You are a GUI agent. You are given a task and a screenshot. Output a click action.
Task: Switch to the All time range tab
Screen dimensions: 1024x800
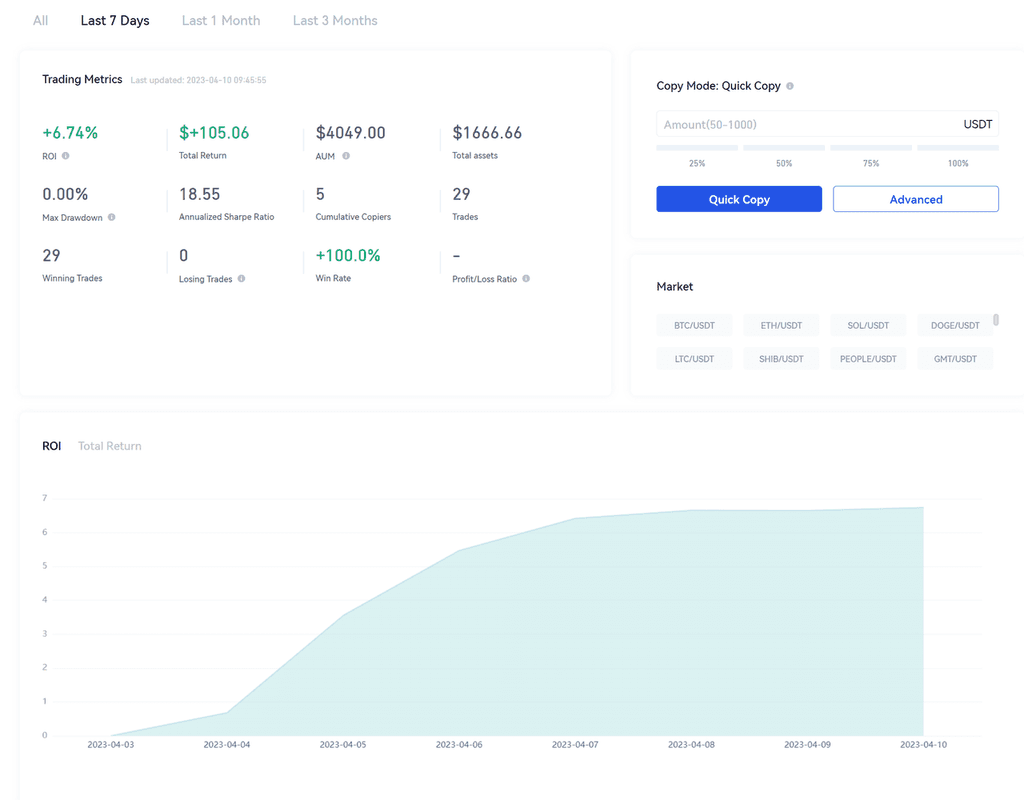40,20
